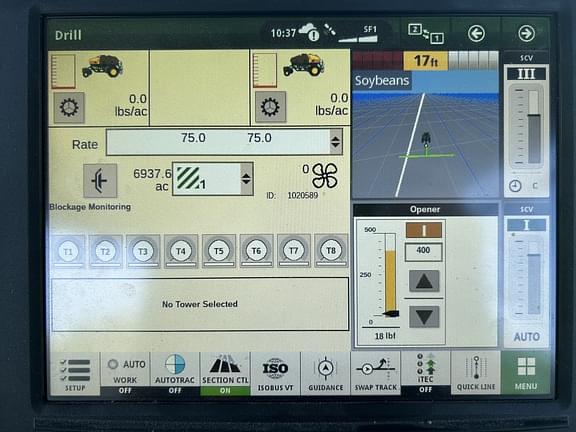Toggle AutoTrac on
The height and width of the screenshot is (432, 576).
[175, 374]
